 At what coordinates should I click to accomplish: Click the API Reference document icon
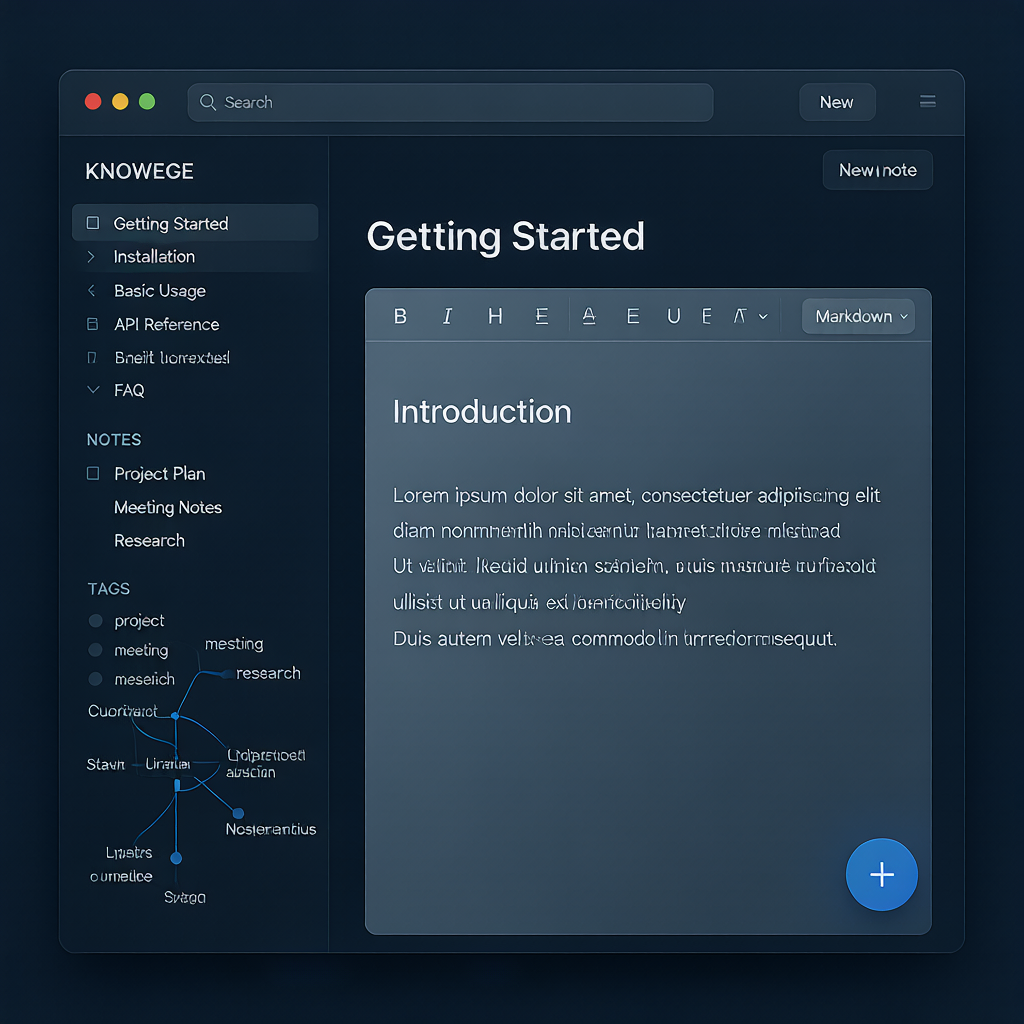[93, 324]
